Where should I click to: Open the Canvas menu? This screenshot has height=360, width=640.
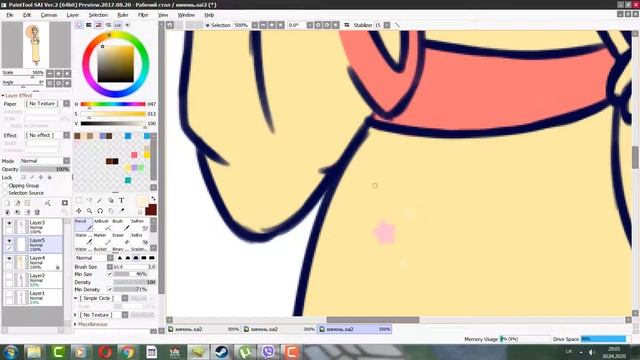click(49, 15)
